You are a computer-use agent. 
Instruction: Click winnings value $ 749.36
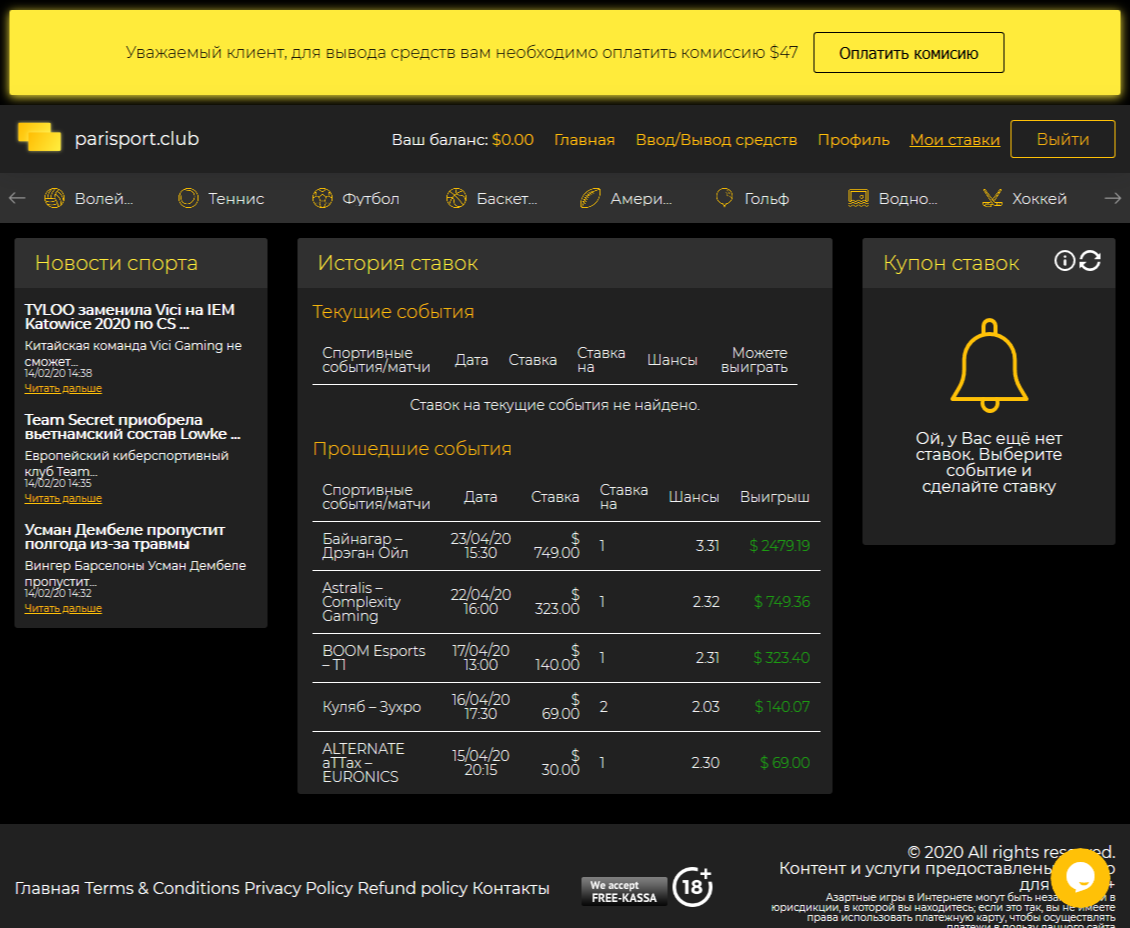click(x=781, y=602)
